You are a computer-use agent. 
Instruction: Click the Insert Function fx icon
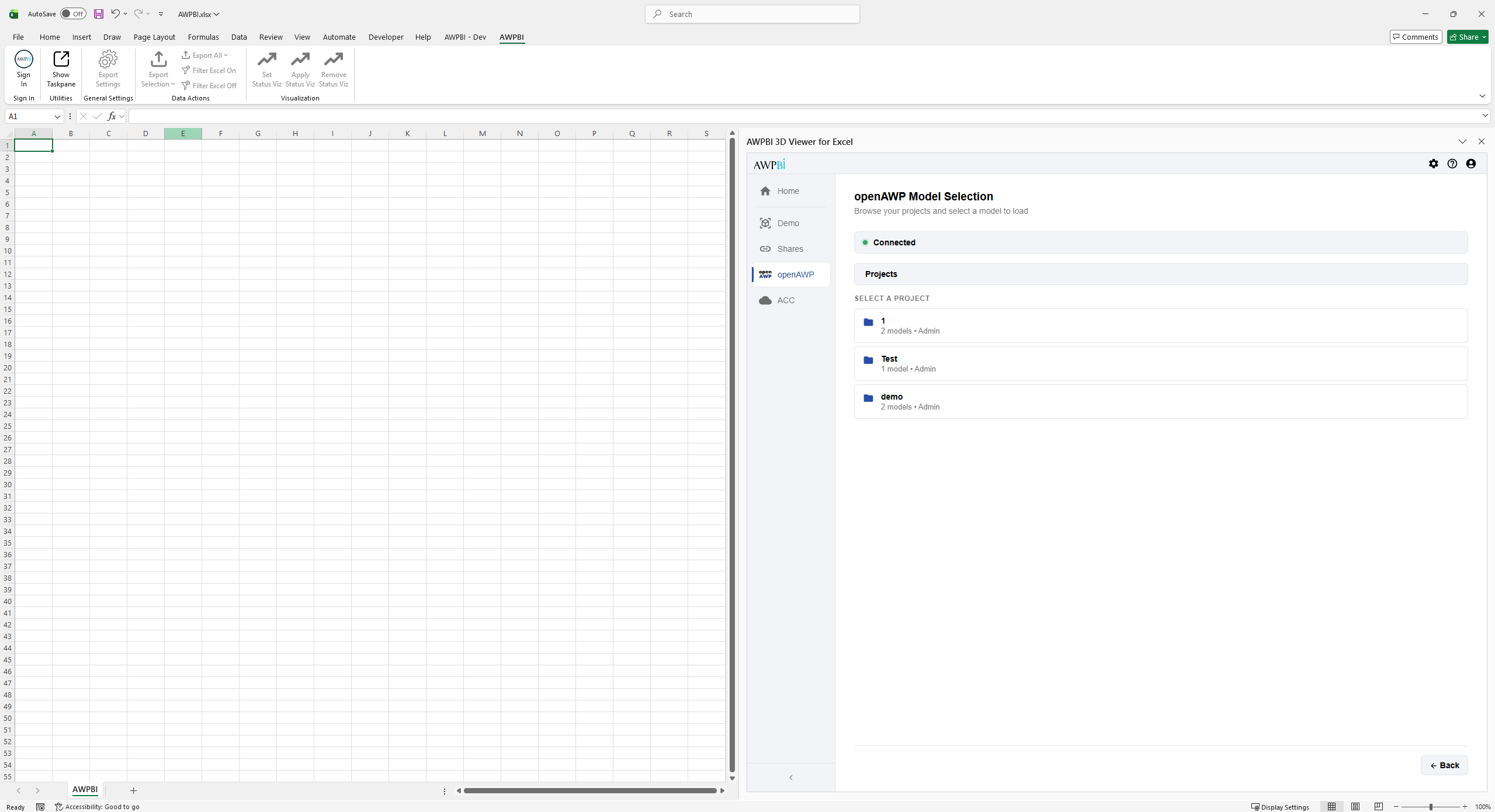[112, 116]
